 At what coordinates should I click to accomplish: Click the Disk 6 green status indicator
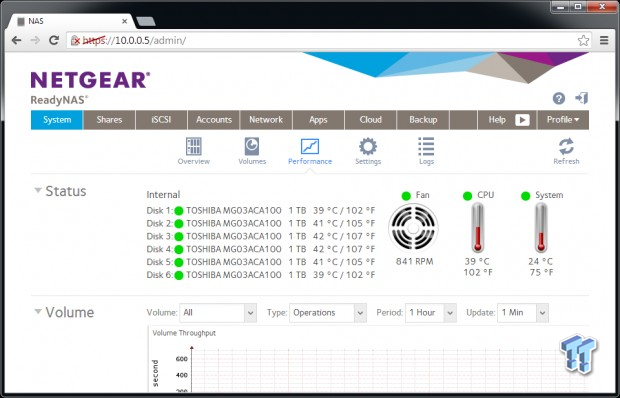(179, 275)
